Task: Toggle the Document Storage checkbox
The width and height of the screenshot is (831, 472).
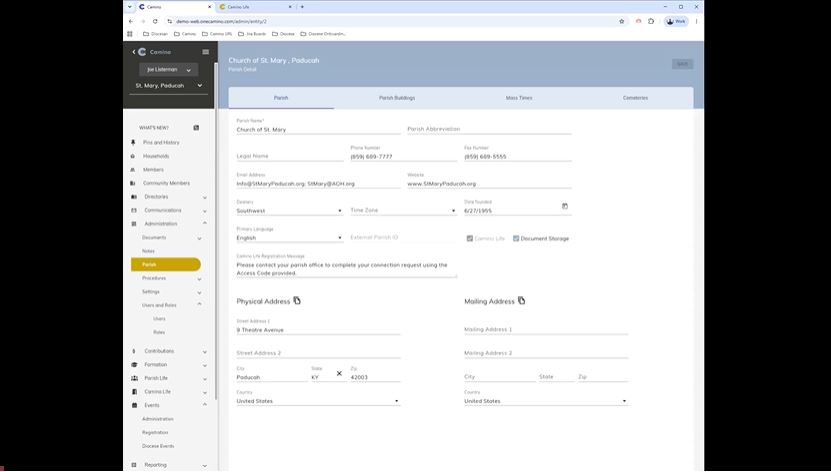Action: [x=516, y=238]
